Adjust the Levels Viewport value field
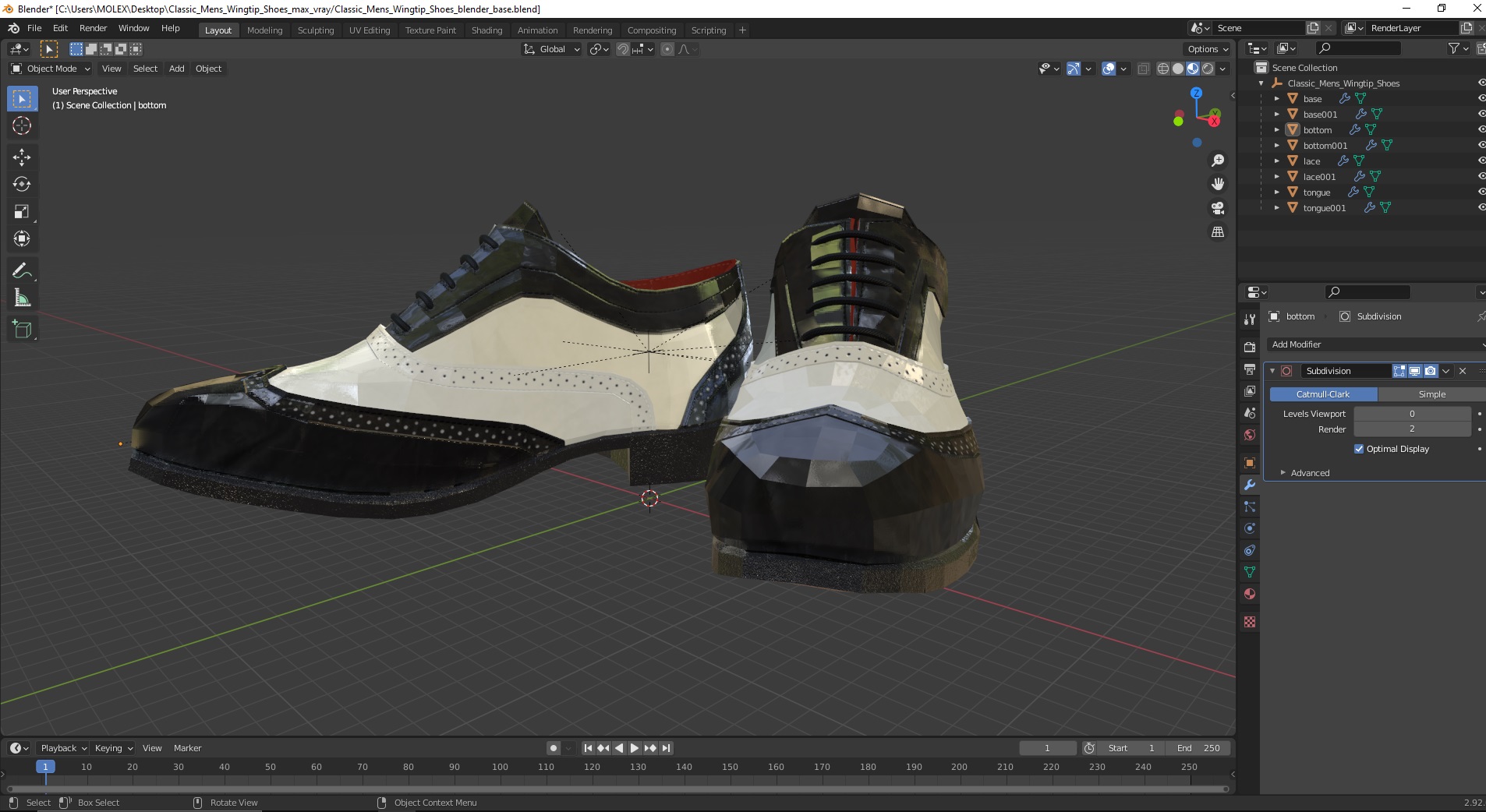1486x812 pixels. [x=1411, y=414]
